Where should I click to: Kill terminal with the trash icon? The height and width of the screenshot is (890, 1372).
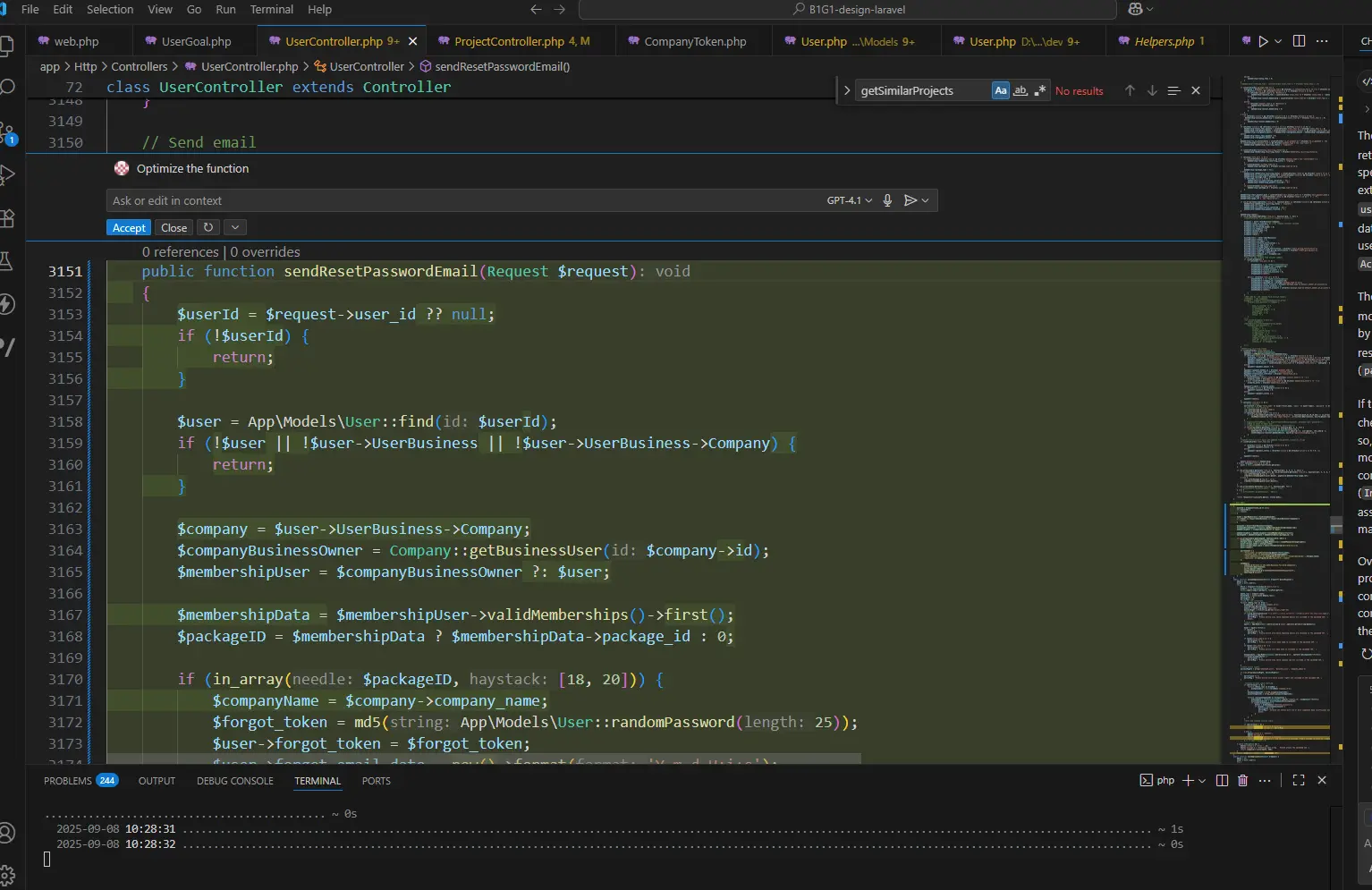pos(1242,781)
